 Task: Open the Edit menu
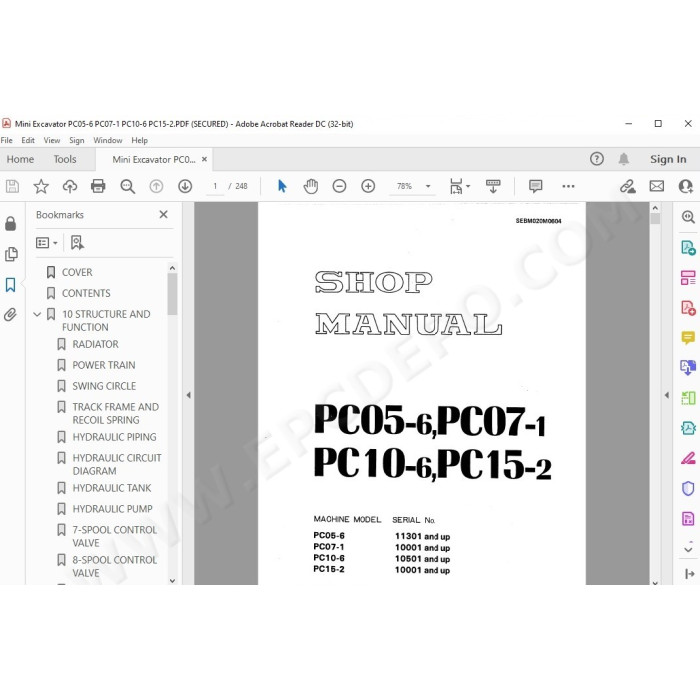(28, 140)
